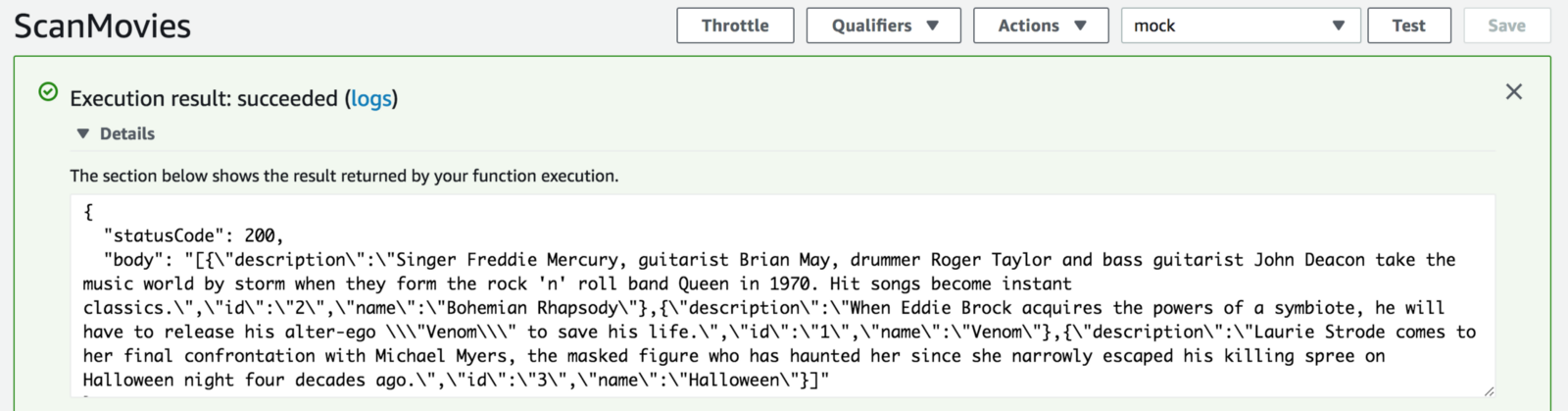Screen dimensions: 1568x411
Task: Dismiss the execution result banner
Action: [x=1513, y=92]
